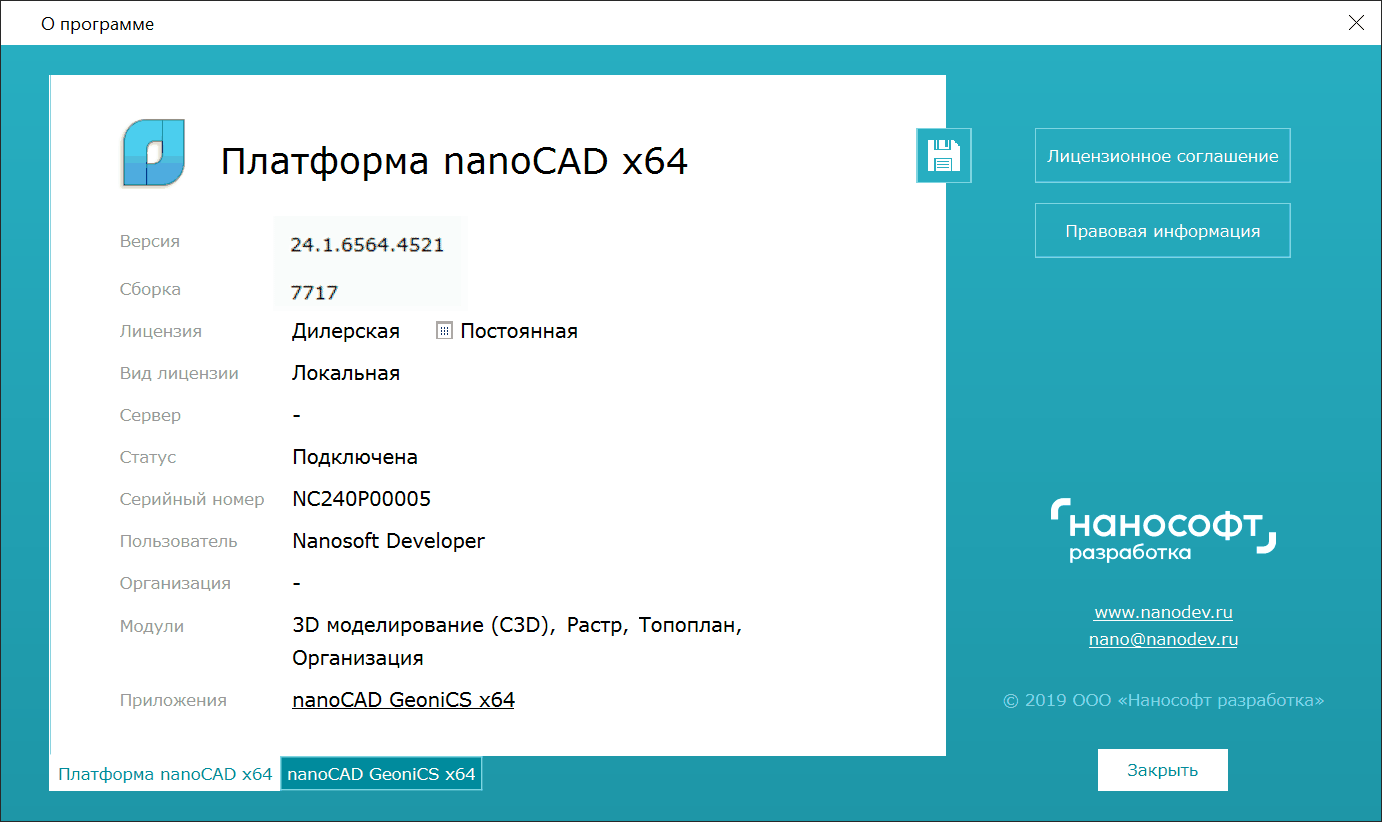Open the Правовая информация dialog
Screen dimensions: 1382x822
tap(1162, 230)
